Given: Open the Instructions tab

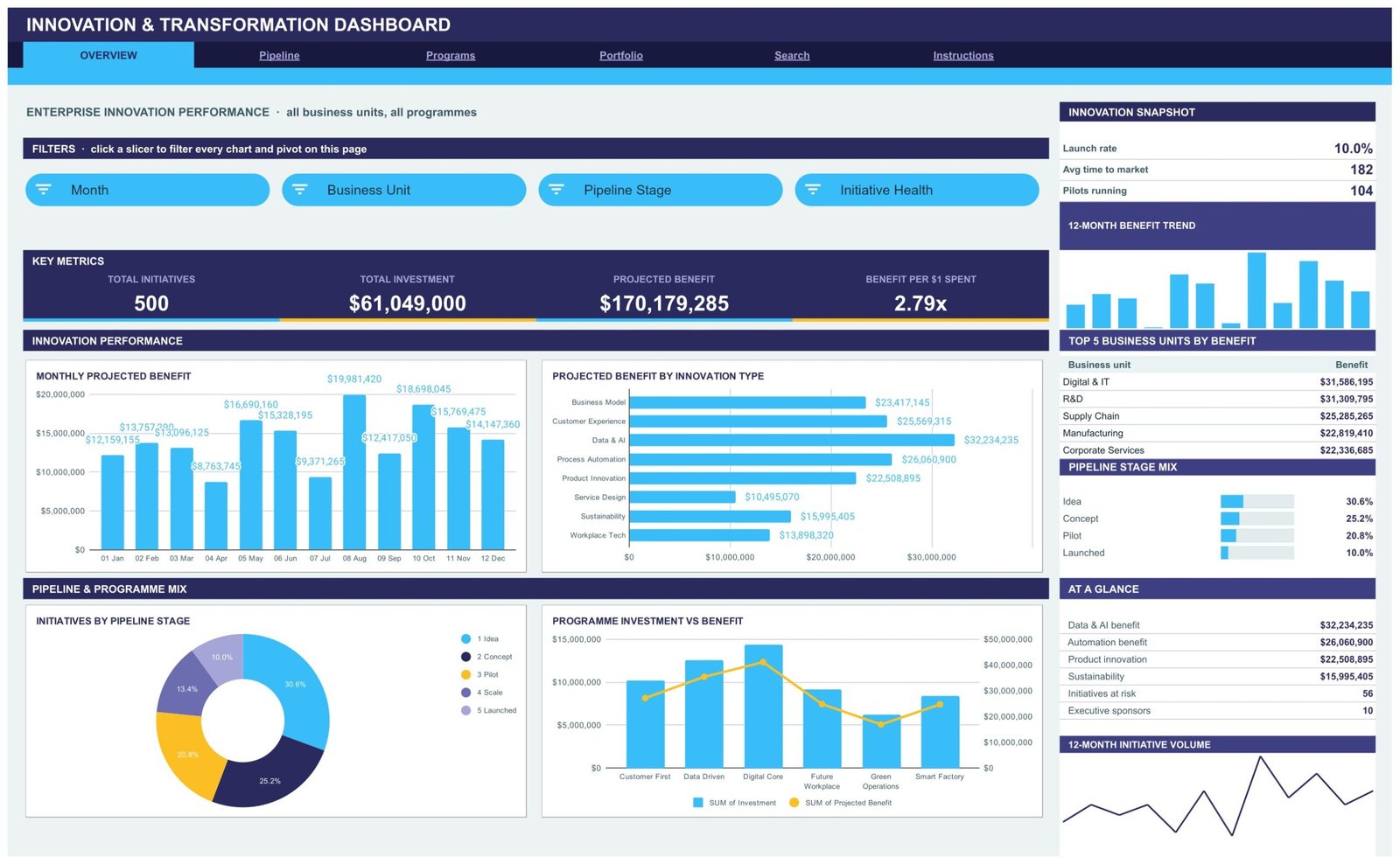Looking at the screenshot, I should [x=963, y=55].
